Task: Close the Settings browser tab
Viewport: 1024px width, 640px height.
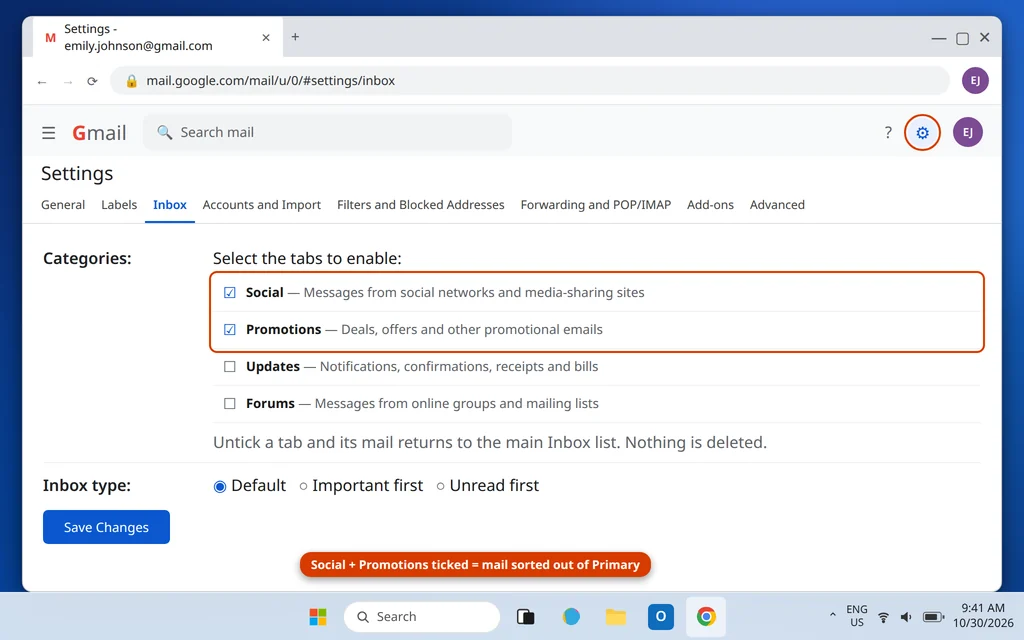Action: point(266,38)
